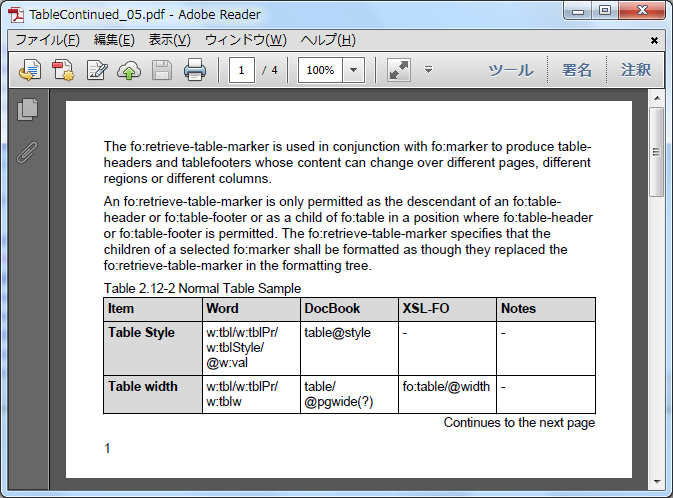
Task: Click the vertical scrollbar up arrow
Action: 657,98
